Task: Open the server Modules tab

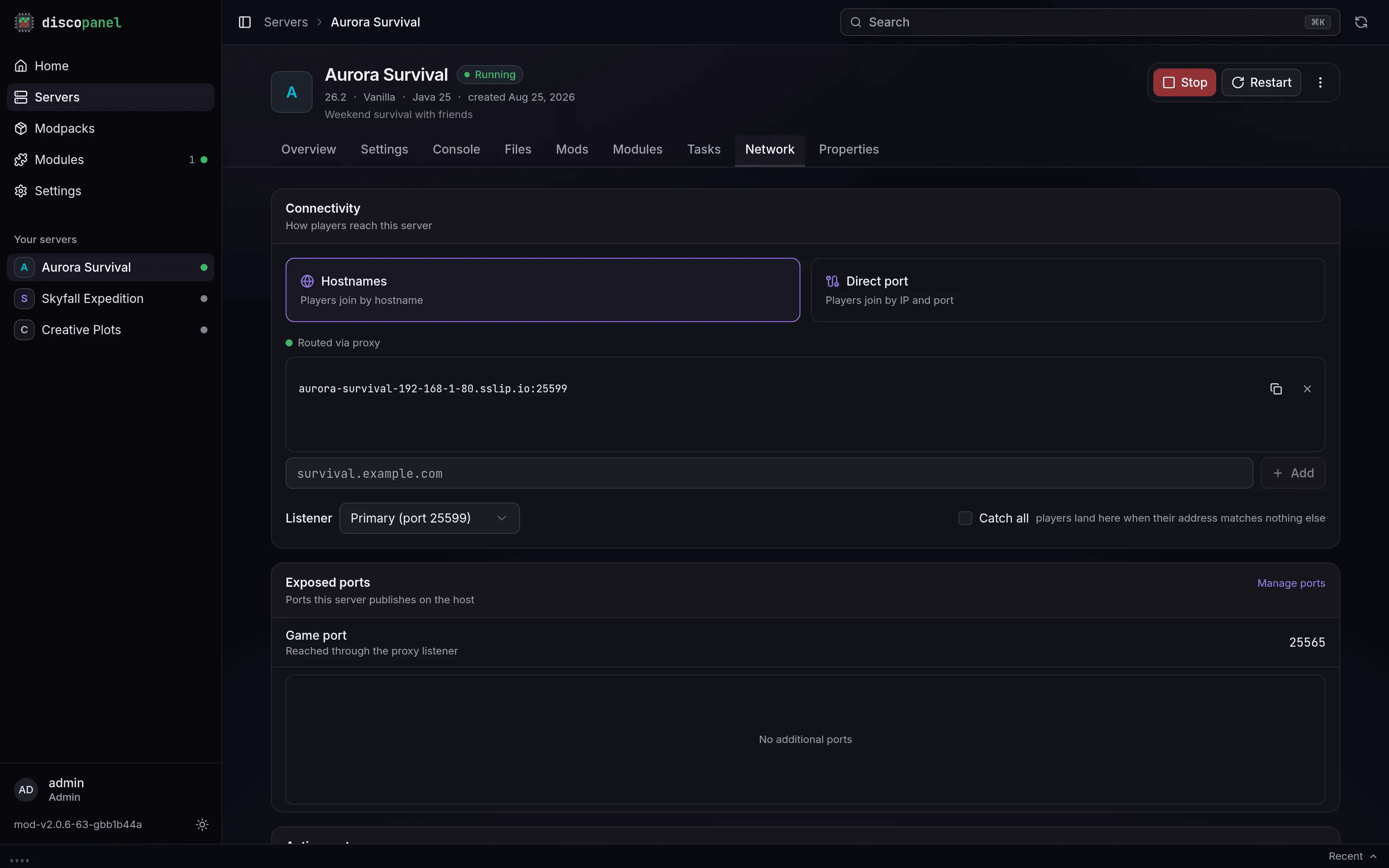Action: (x=637, y=149)
